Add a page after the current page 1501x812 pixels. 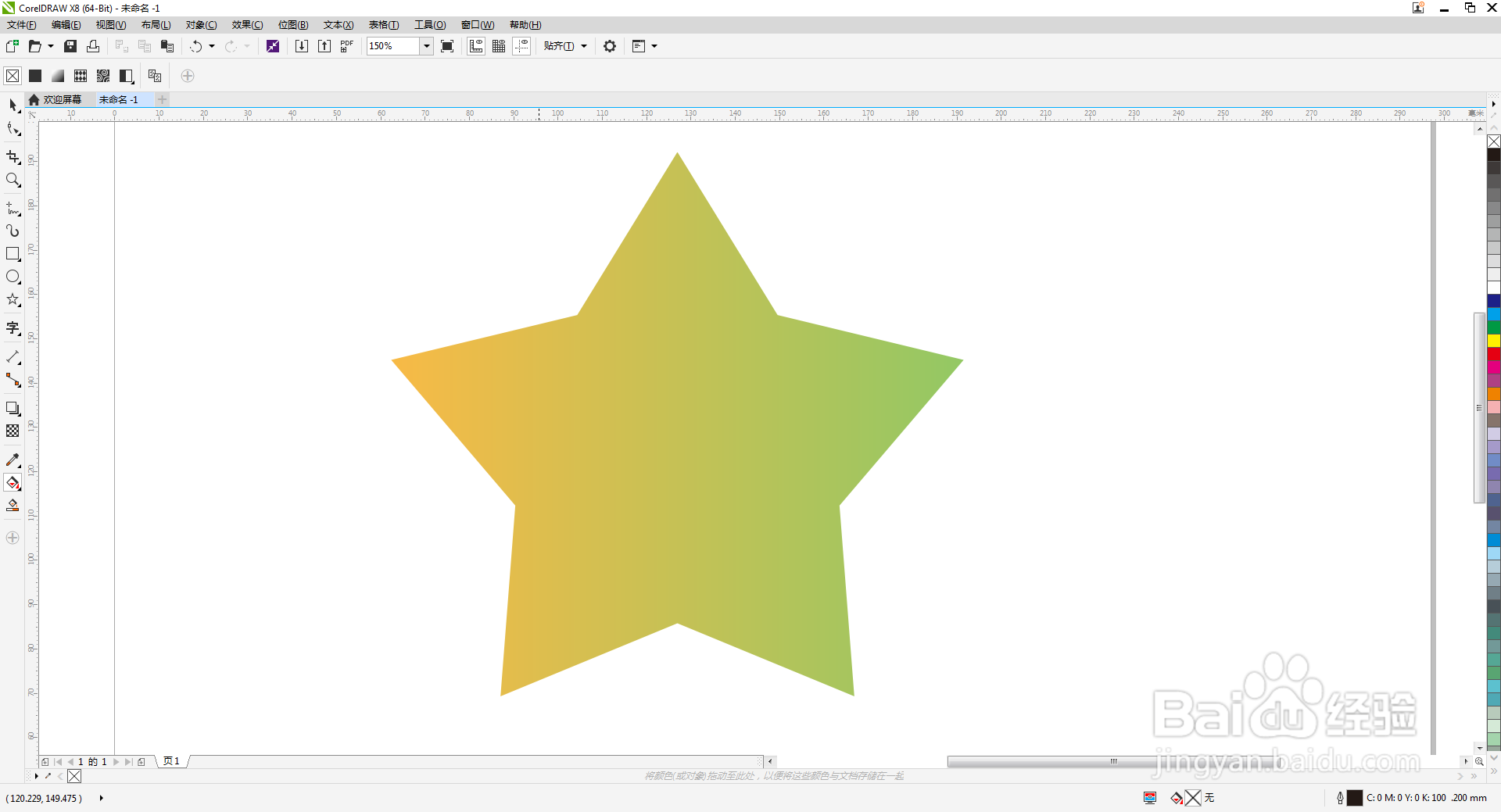(142, 761)
